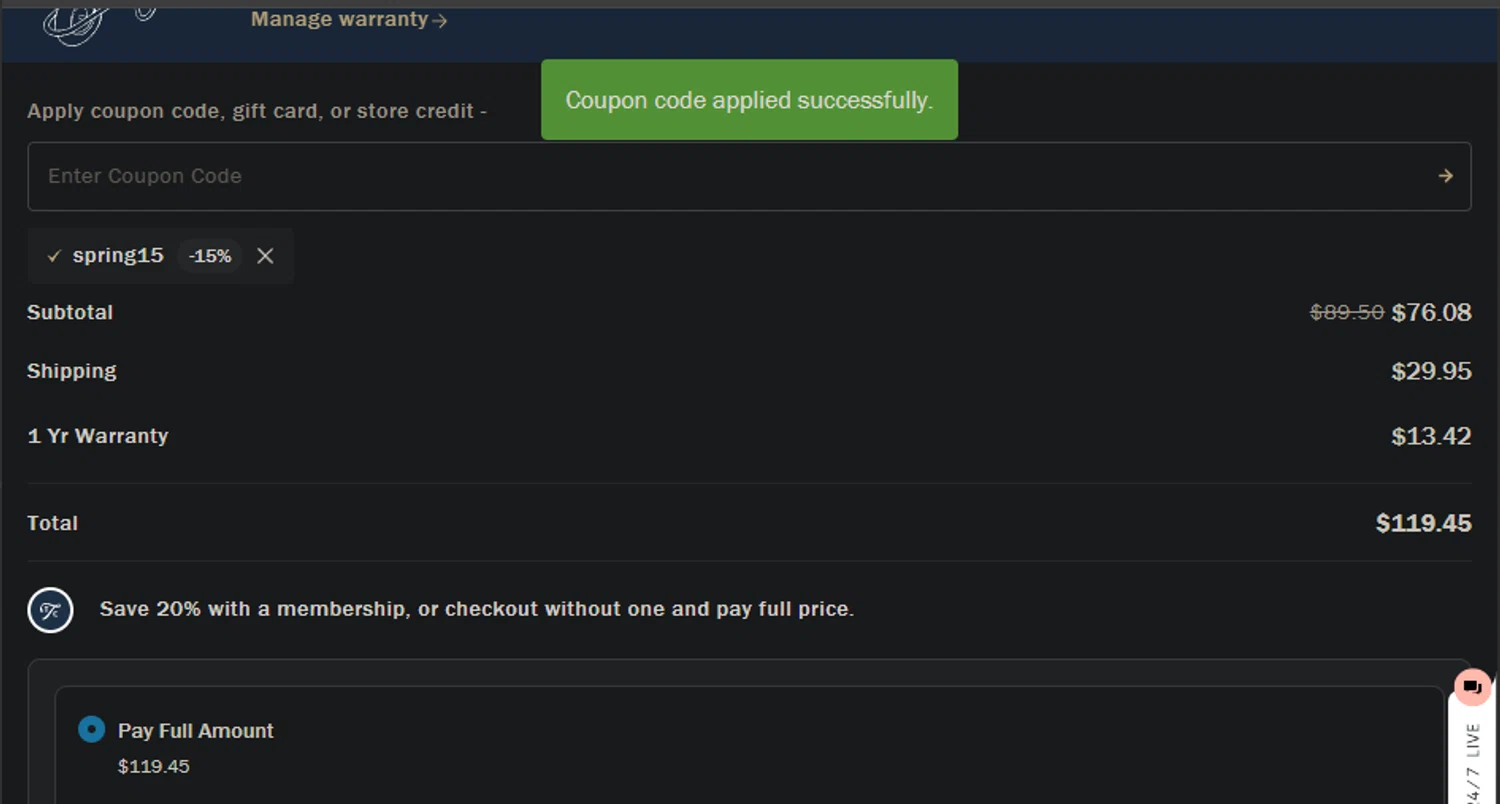The height and width of the screenshot is (804, 1500).
Task: Select the Pay Full Amount radio button
Action: [91, 730]
